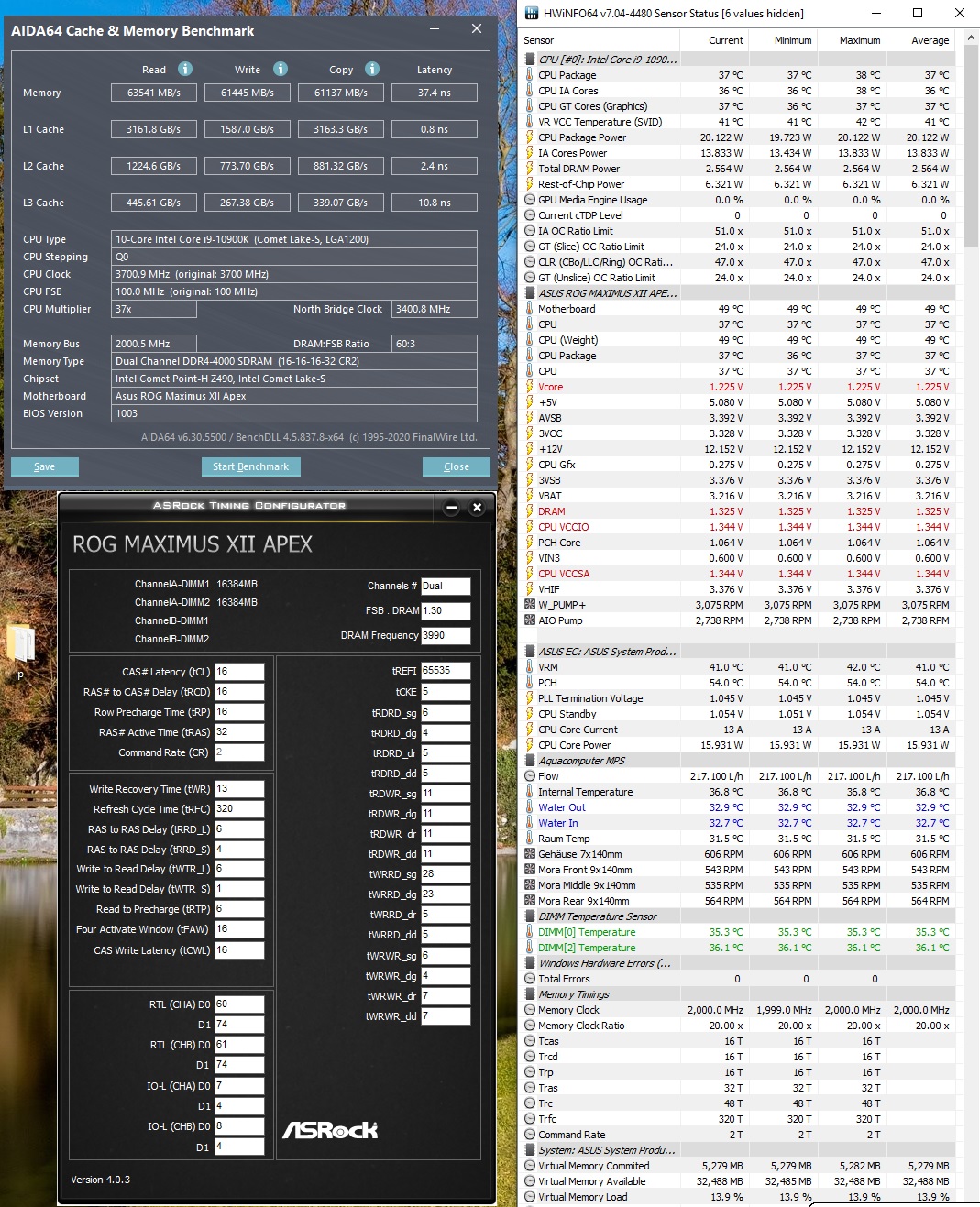This screenshot has width=980, height=1207.
Task: Close the ASRock Timing Configurator window
Action: [x=477, y=507]
